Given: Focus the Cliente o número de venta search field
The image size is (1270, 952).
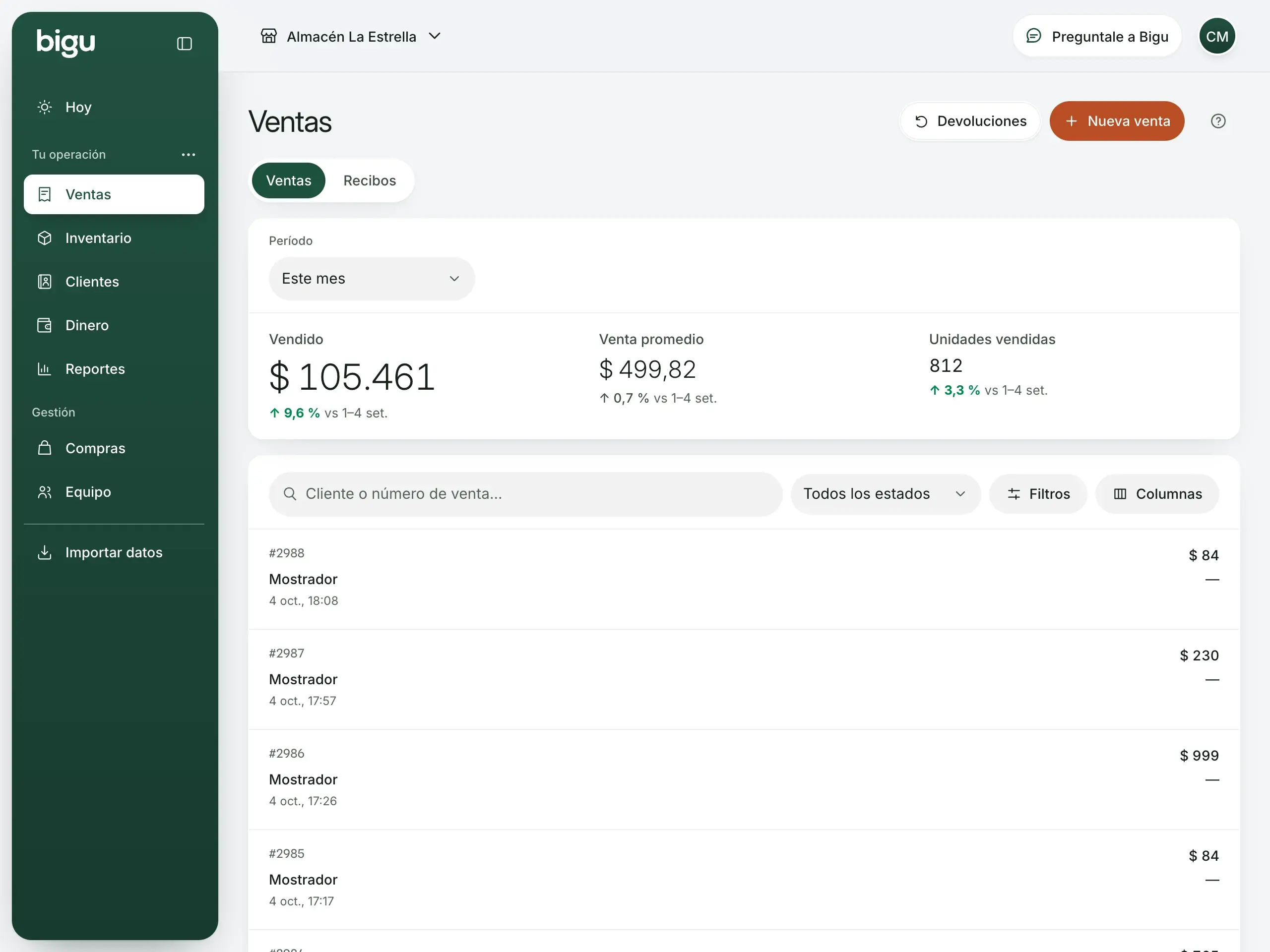Looking at the screenshot, I should (525, 494).
